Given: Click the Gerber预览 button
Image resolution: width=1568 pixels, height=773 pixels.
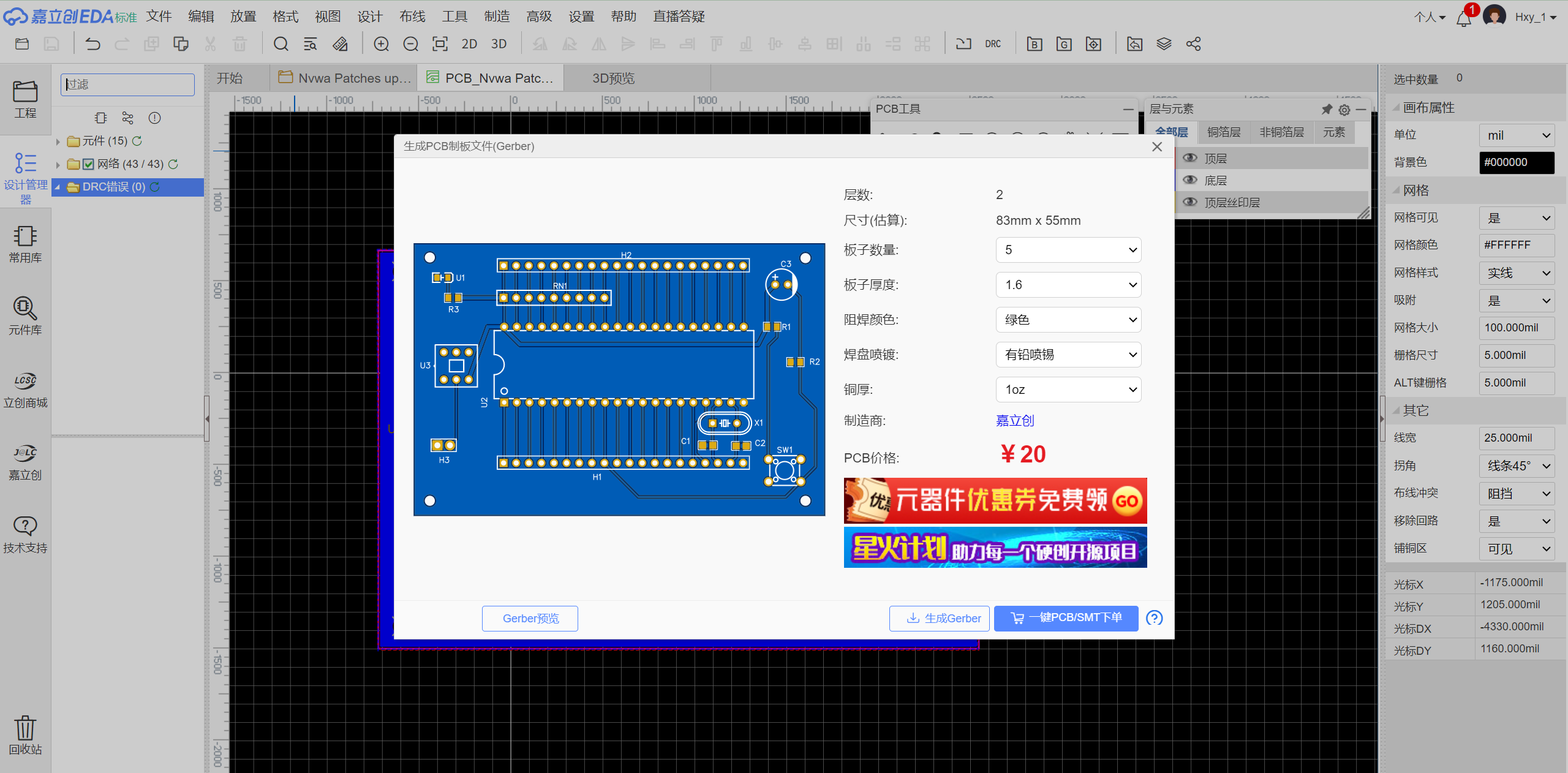Looking at the screenshot, I should [x=530, y=618].
